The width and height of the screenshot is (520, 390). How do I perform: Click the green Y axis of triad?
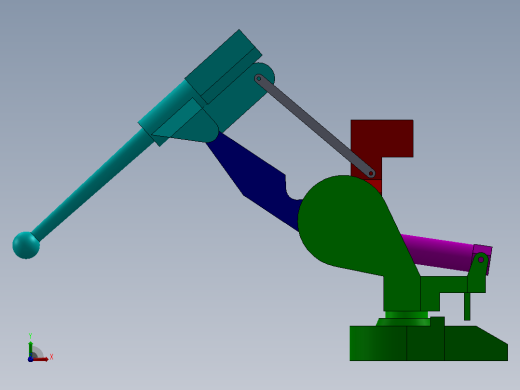[30, 348]
